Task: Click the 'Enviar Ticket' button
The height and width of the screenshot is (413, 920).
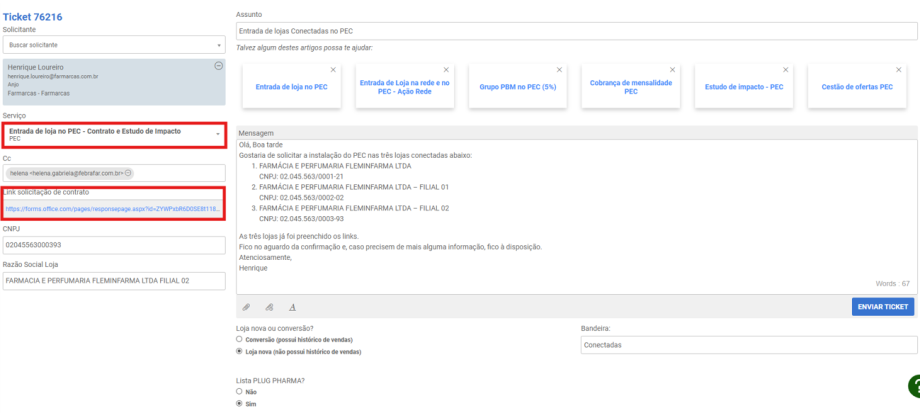Action: point(883,307)
